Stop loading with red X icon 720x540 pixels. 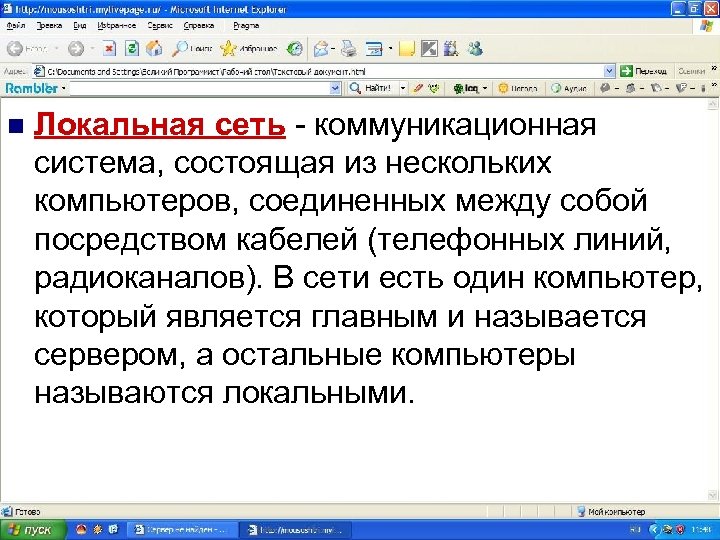(109, 48)
